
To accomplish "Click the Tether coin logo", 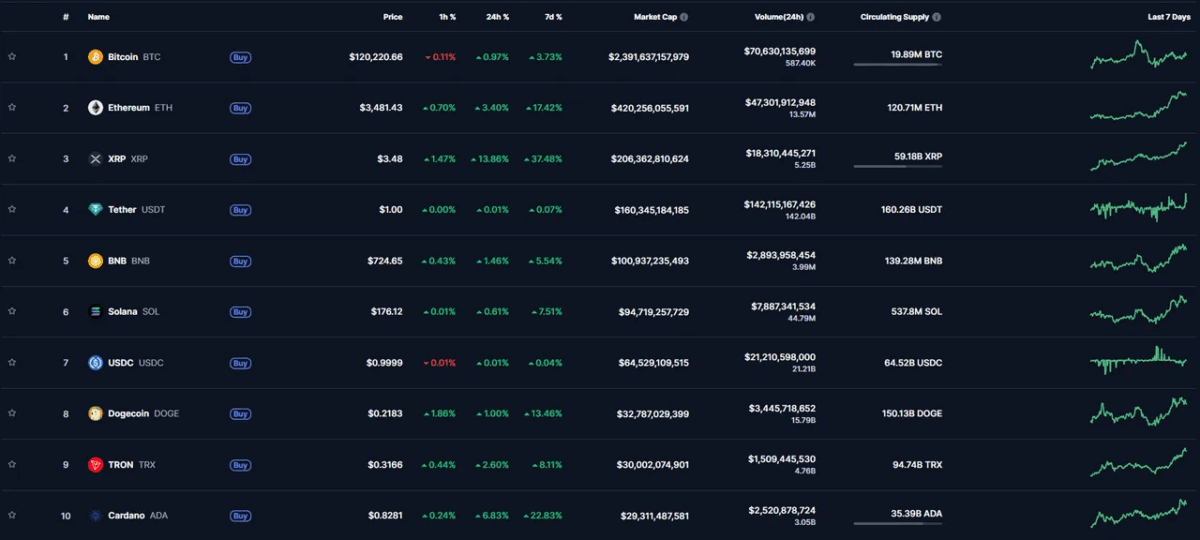I will tap(96, 210).
